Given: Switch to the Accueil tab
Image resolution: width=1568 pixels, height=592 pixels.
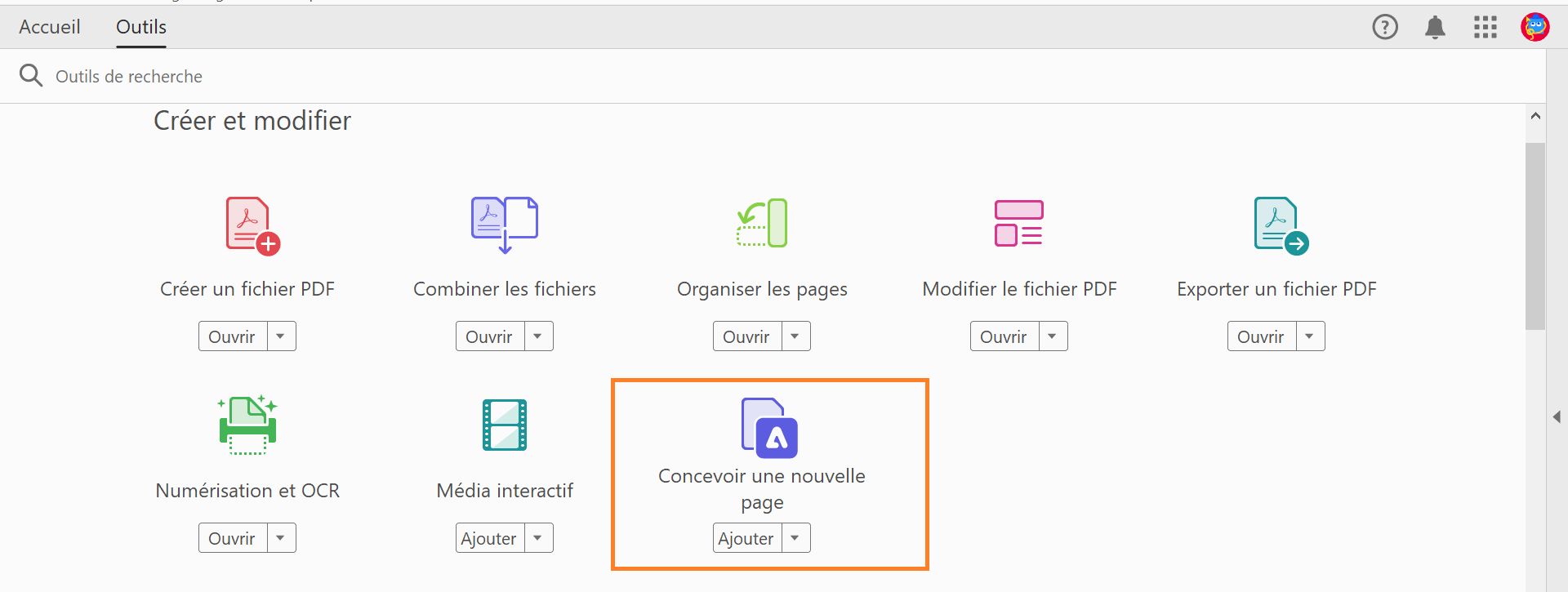Looking at the screenshot, I should (x=50, y=26).
